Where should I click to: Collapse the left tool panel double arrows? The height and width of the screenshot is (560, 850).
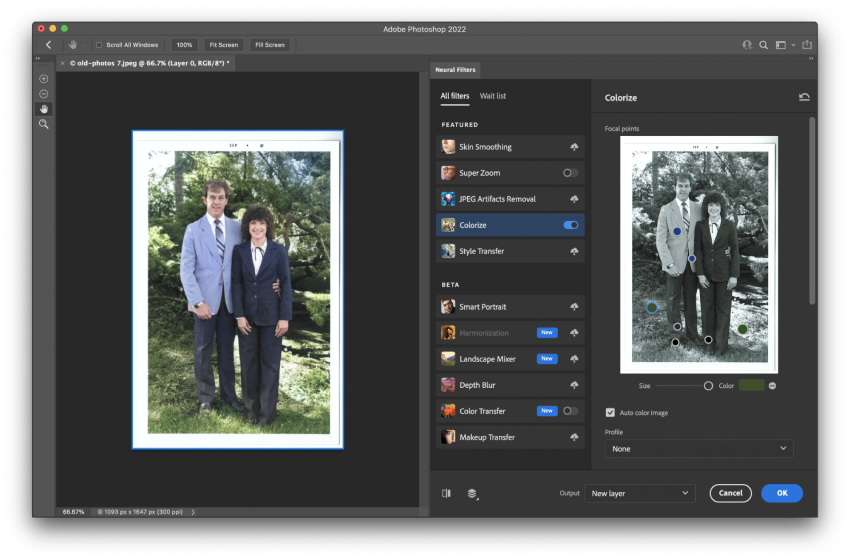[38, 58]
